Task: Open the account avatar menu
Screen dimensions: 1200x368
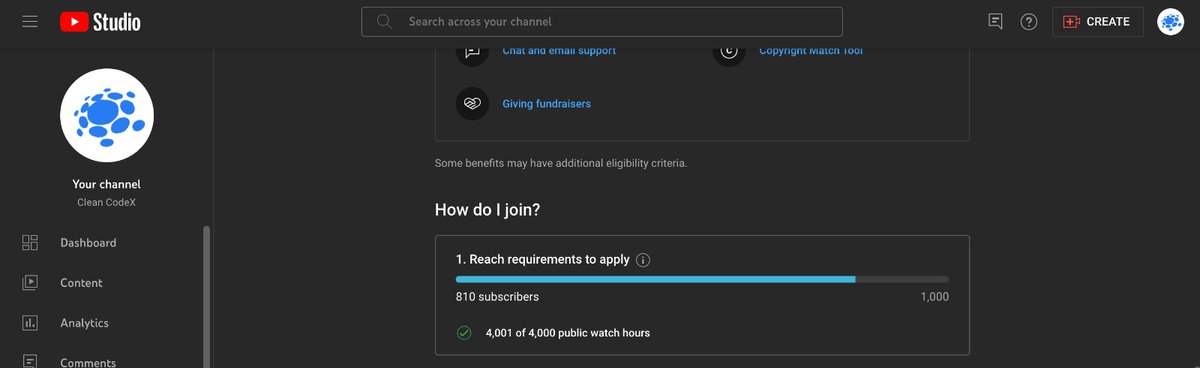Action: click(x=1170, y=21)
